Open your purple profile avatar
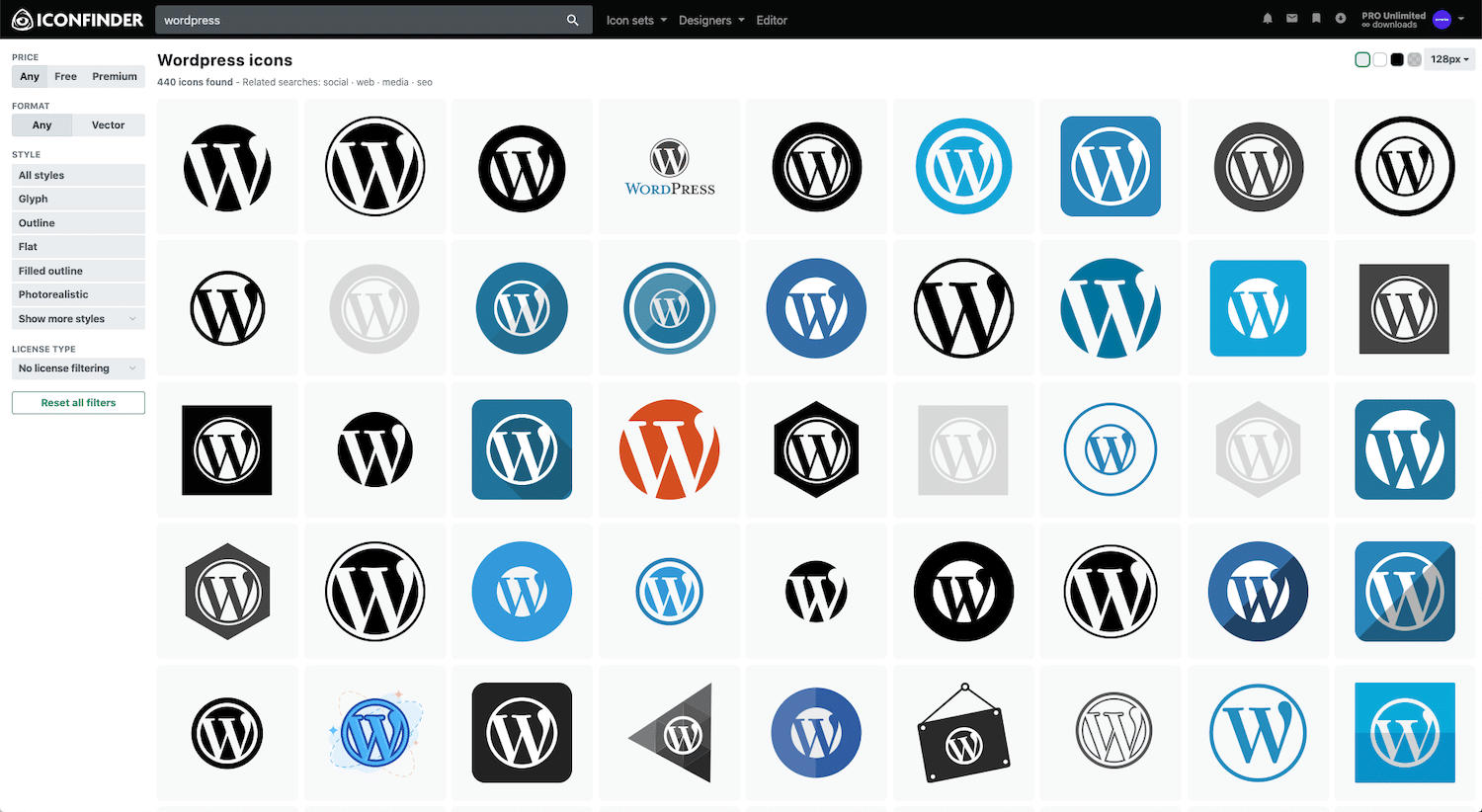Image resolution: width=1482 pixels, height=812 pixels. pyautogui.click(x=1443, y=20)
